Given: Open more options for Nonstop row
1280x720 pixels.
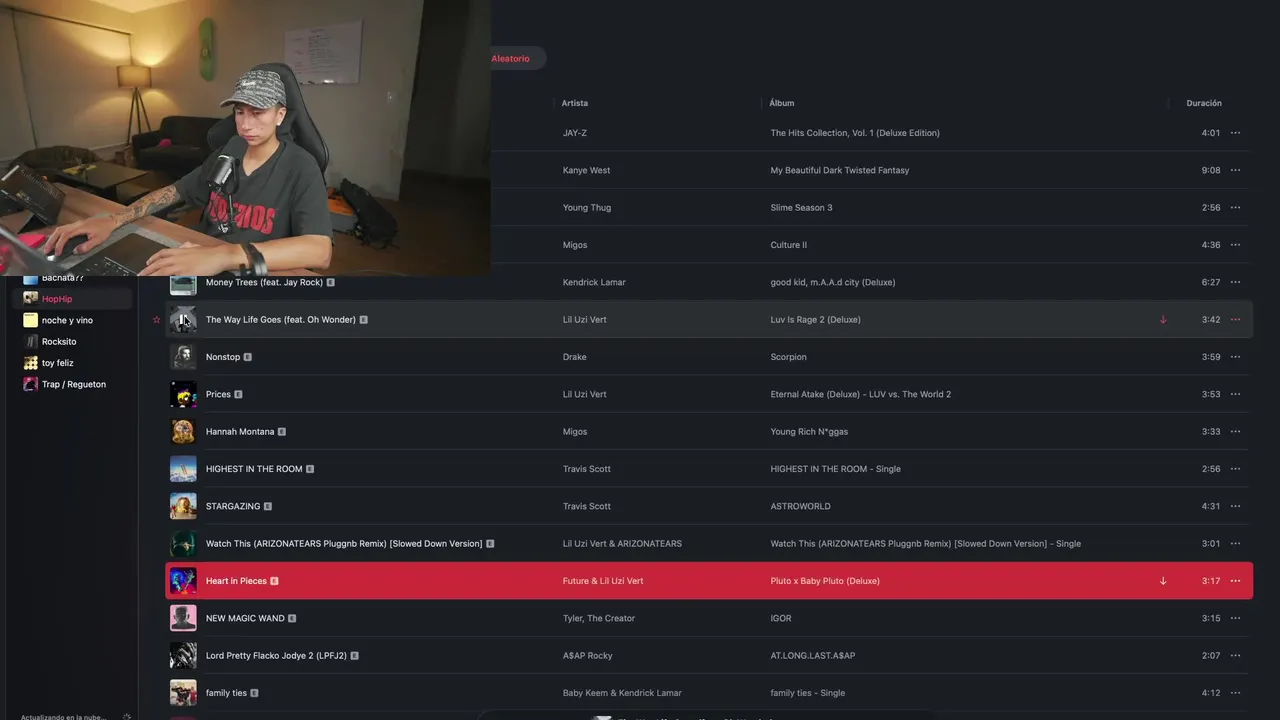Looking at the screenshot, I should pyautogui.click(x=1235, y=357).
